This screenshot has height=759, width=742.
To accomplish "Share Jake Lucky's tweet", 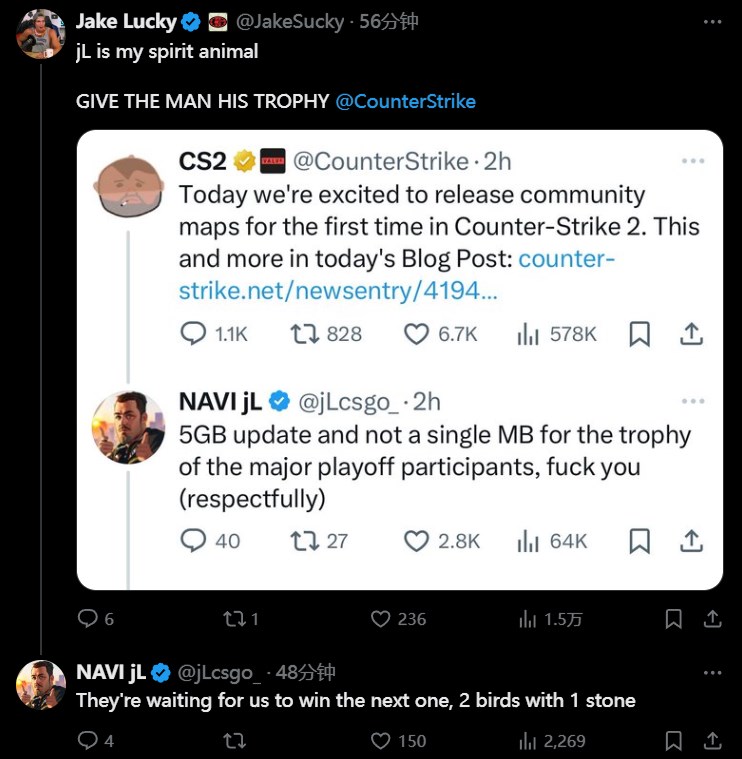I will pos(712,619).
